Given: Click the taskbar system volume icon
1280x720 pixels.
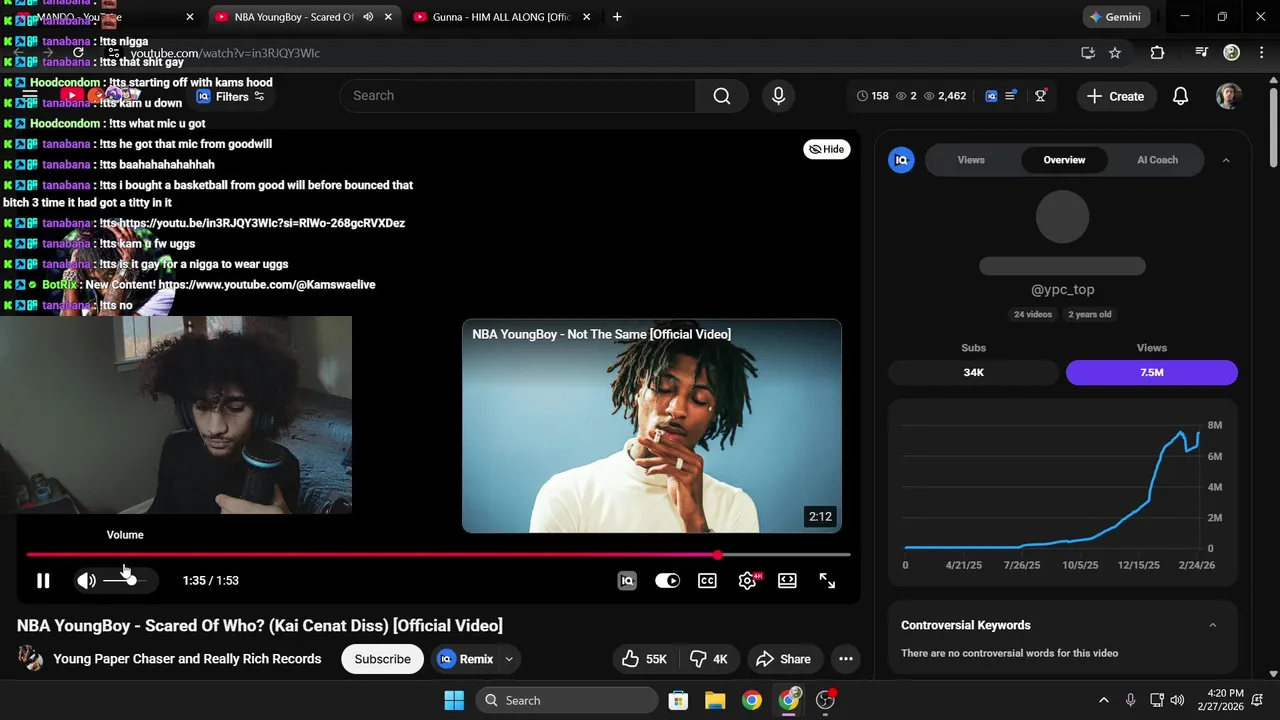Looking at the screenshot, I should [x=1177, y=700].
